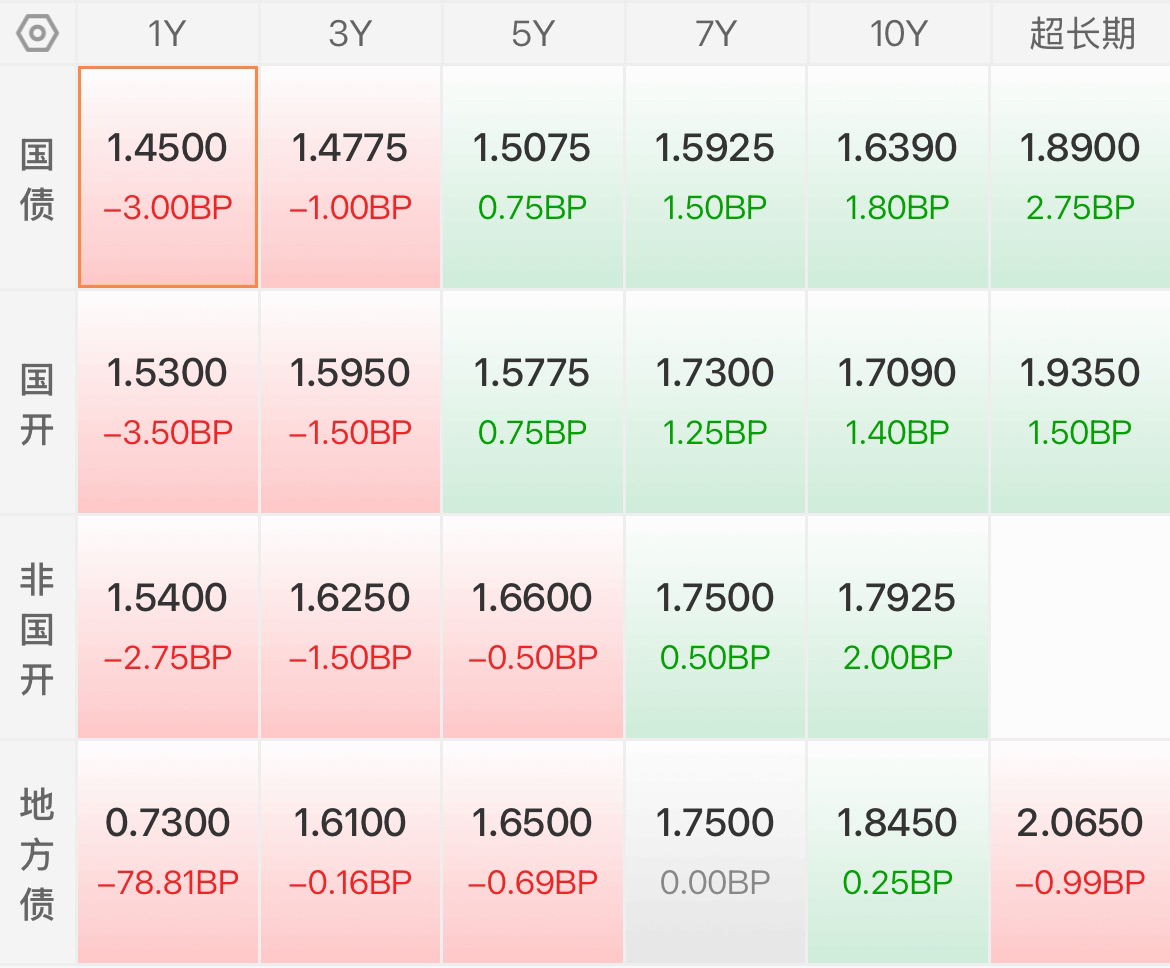Image resolution: width=1170 pixels, height=968 pixels.
Task: Select the 超长期 column header
Action: coord(1080,34)
